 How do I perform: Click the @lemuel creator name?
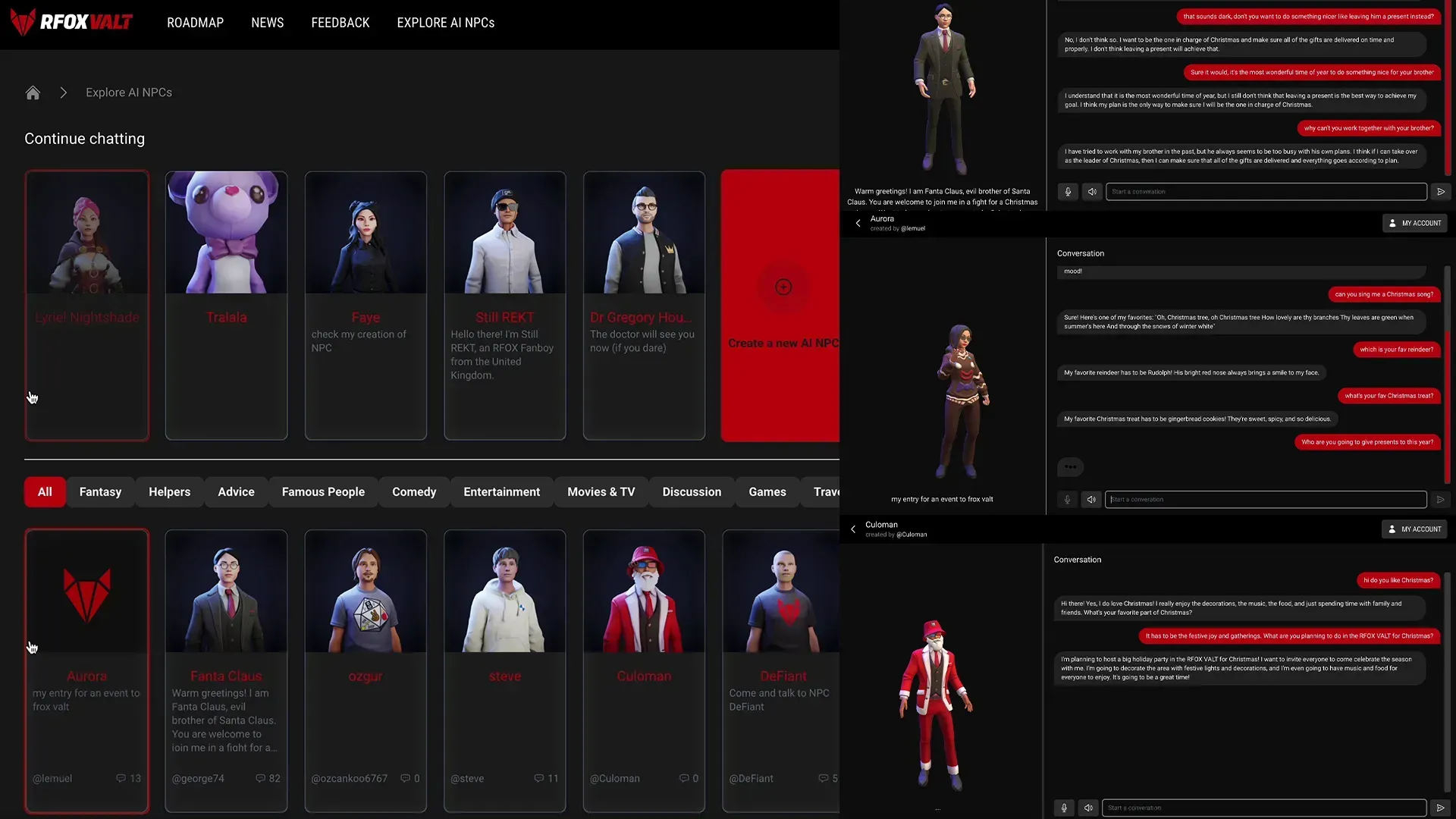[52, 778]
